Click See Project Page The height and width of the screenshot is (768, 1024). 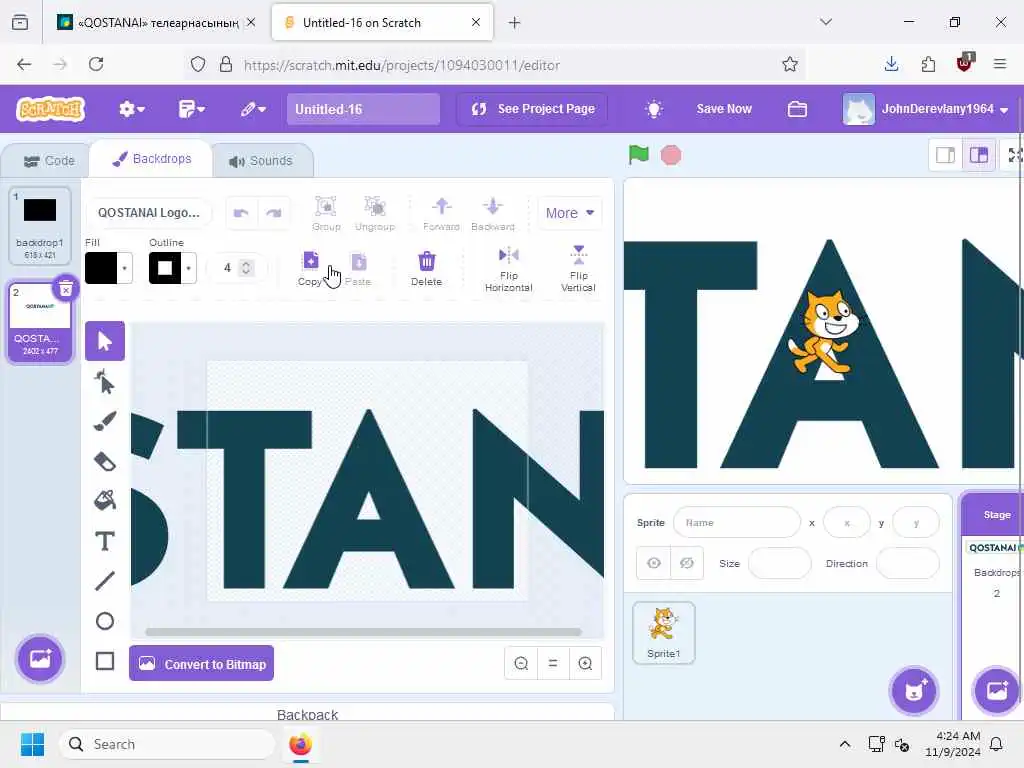point(533,109)
